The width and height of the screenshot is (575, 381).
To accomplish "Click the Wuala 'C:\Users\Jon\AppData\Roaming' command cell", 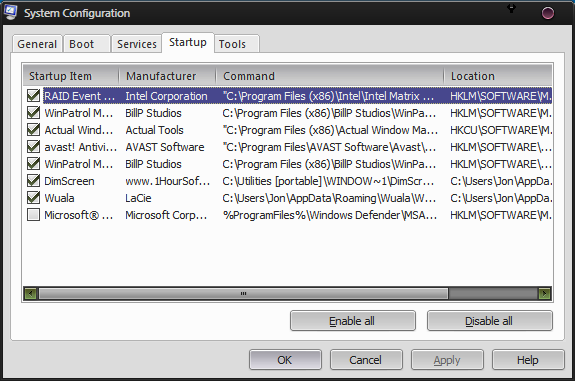I will click(329, 198).
